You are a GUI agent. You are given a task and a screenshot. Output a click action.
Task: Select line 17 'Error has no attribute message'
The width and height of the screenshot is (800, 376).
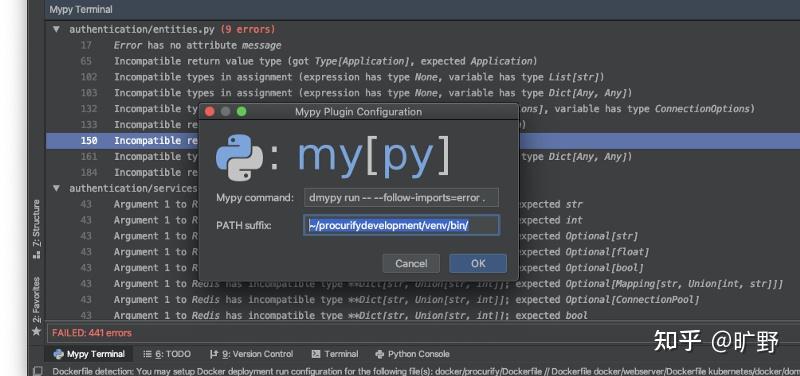pyautogui.click(x=423, y=45)
